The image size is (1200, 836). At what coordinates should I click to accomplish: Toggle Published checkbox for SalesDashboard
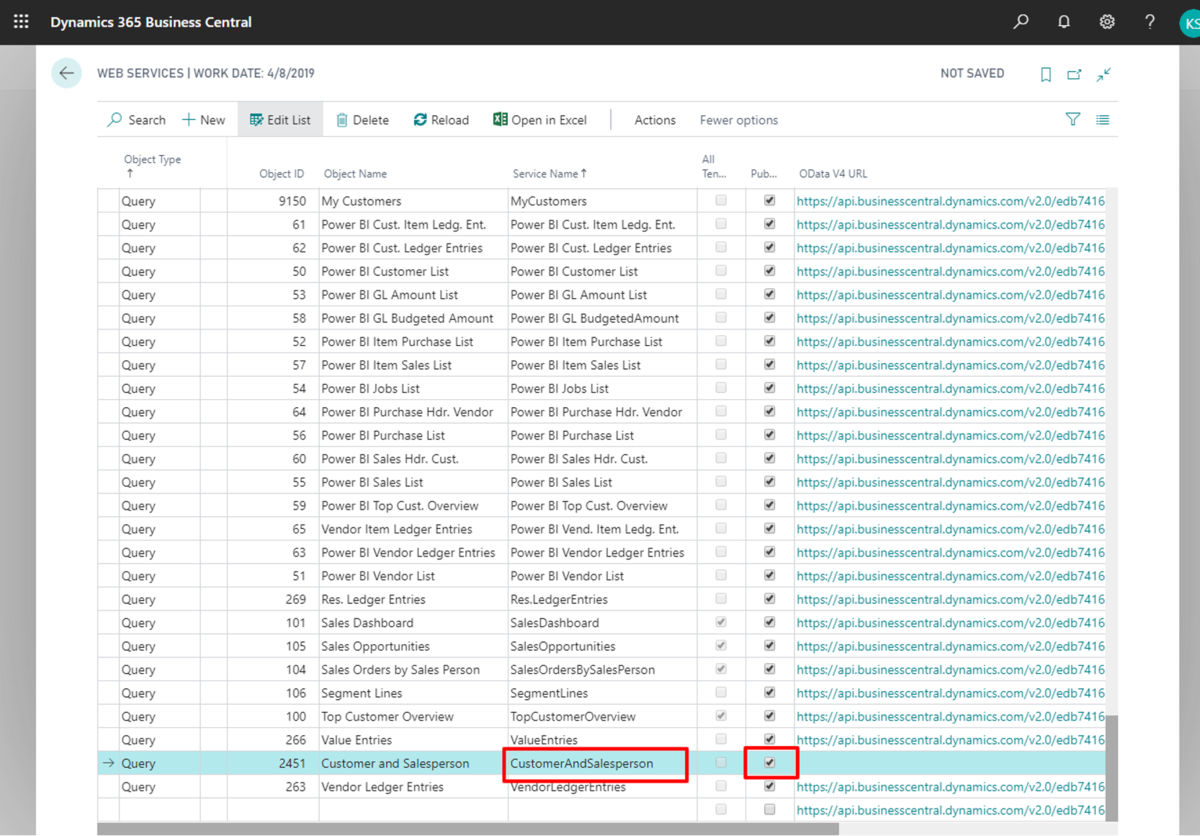(770, 622)
